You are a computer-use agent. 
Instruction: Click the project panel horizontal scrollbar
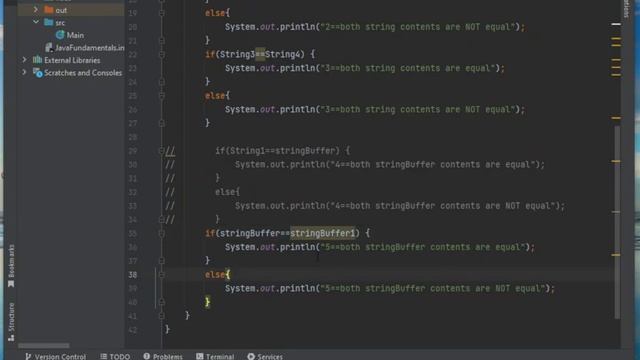(44, 346)
